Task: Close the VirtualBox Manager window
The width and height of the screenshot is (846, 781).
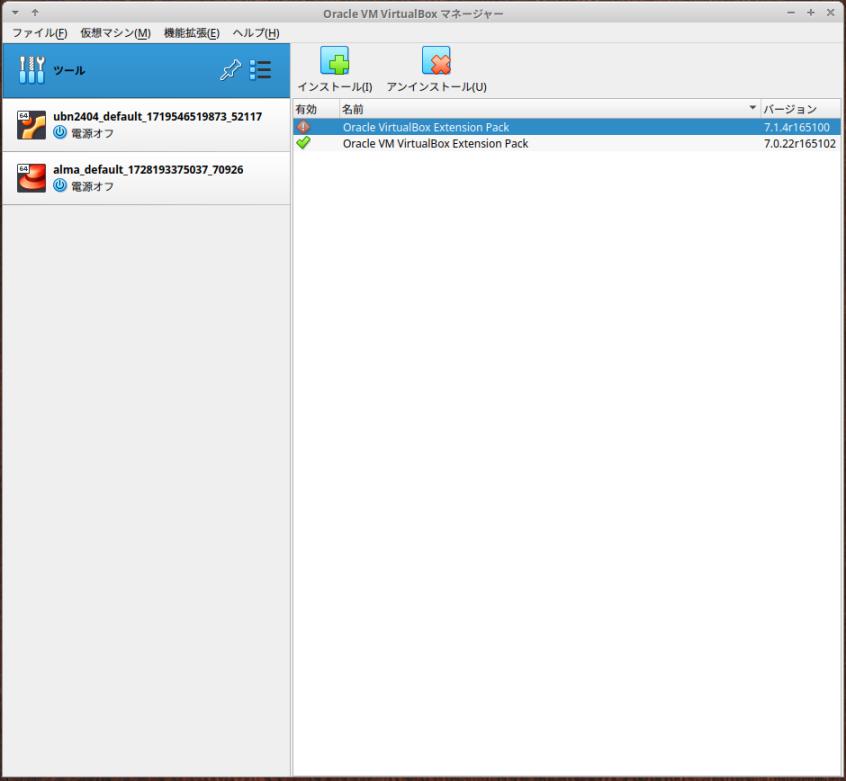Action: (x=830, y=12)
